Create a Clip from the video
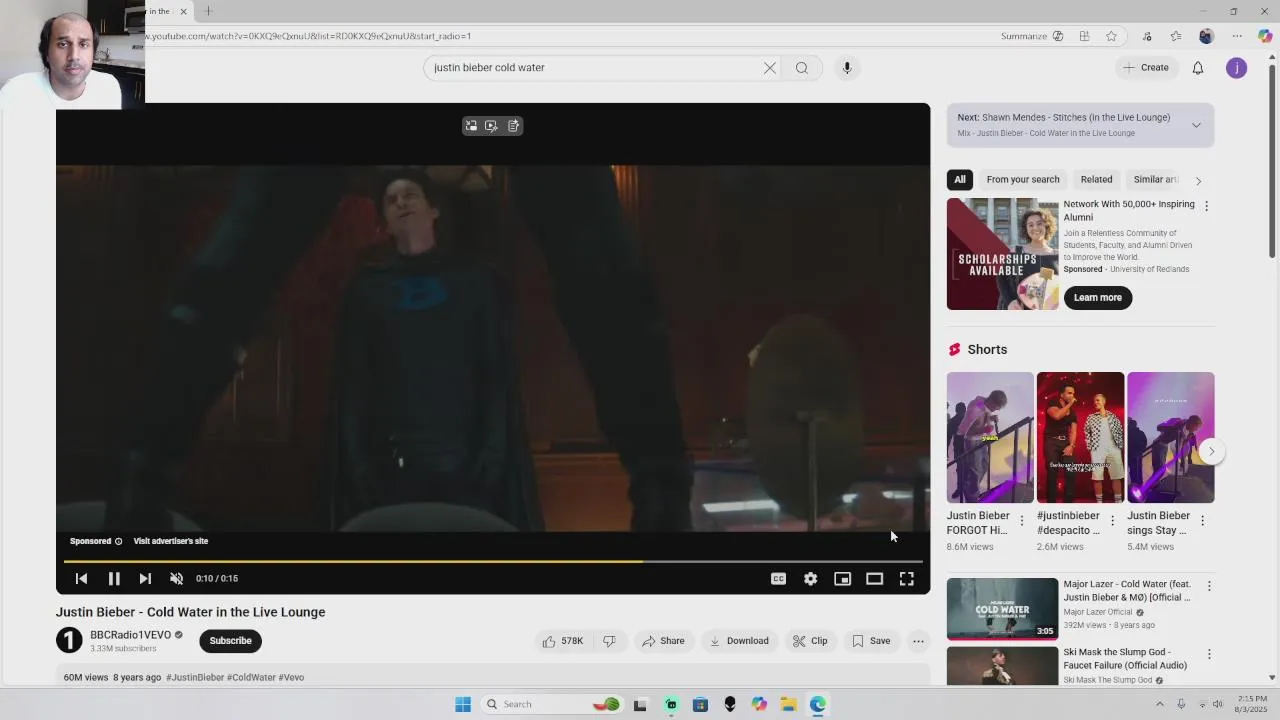Image resolution: width=1280 pixels, height=720 pixels. [810, 641]
